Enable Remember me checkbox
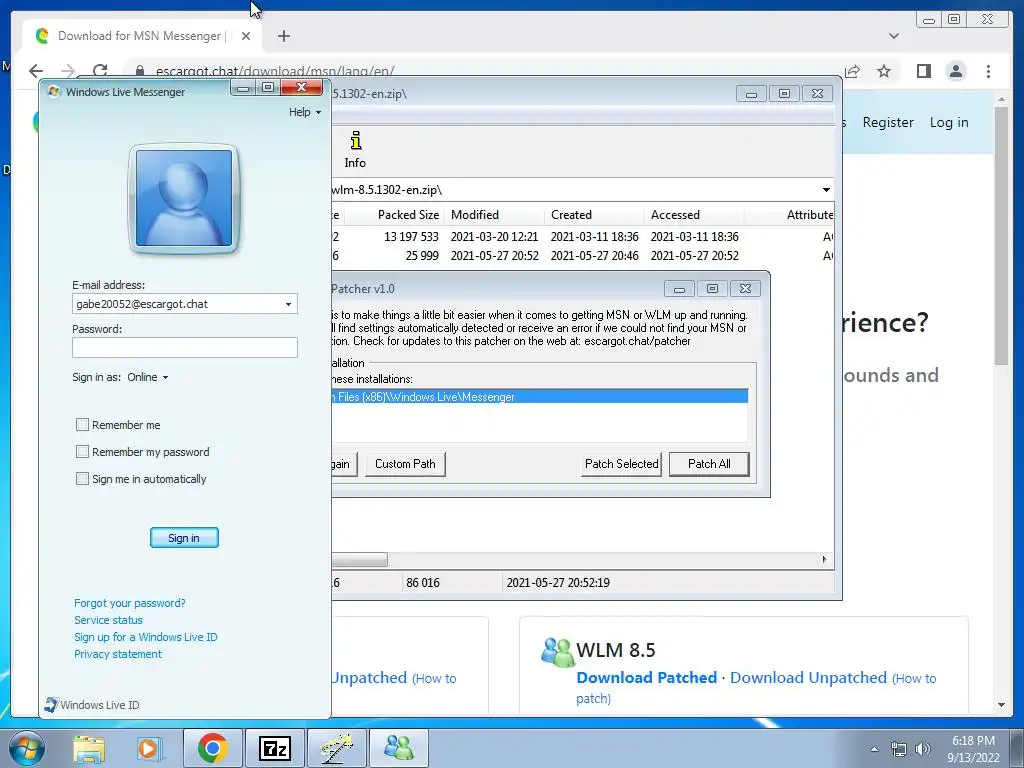 click(82, 424)
